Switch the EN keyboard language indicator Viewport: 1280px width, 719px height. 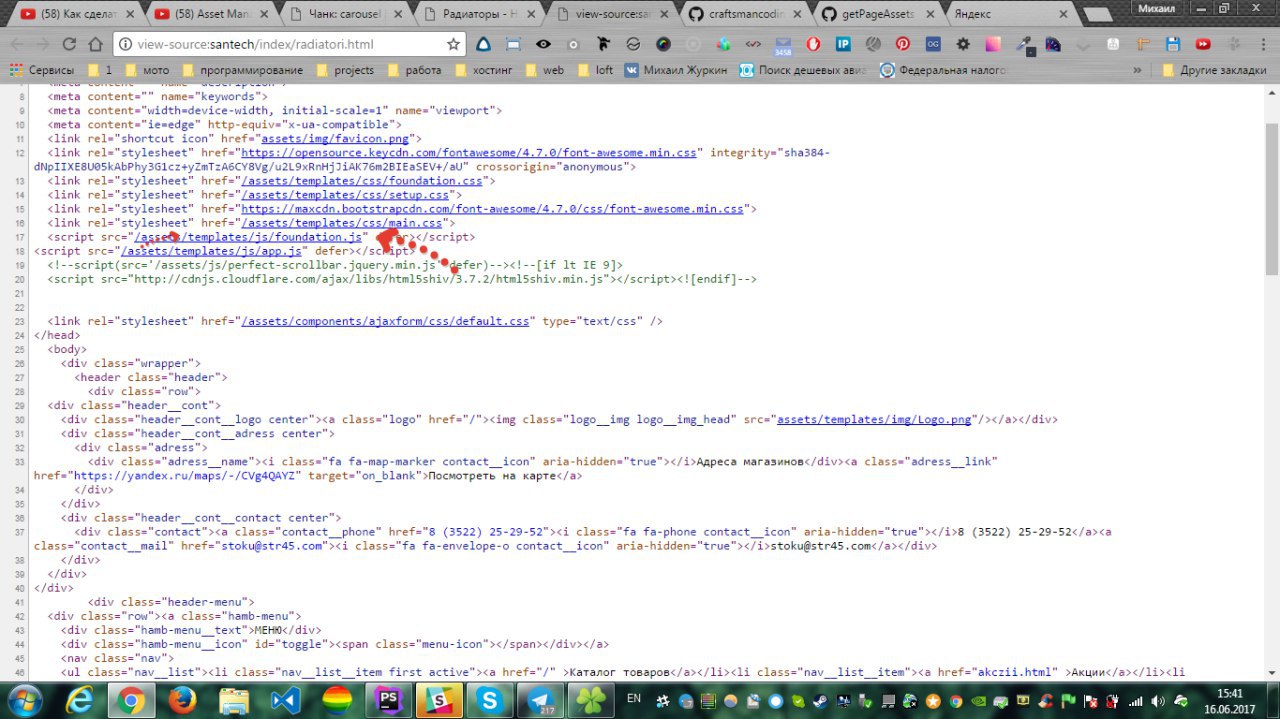pyautogui.click(x=633, y=699)
